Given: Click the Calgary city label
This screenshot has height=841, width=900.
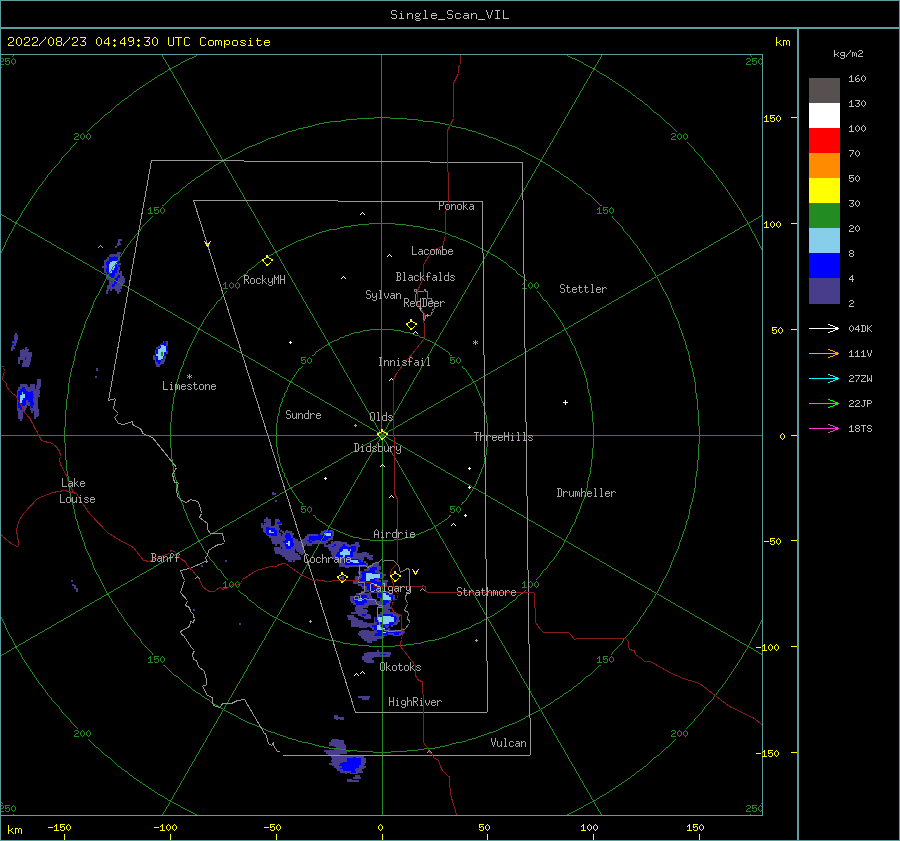Looking at the screenshot, I should (390, 588).
